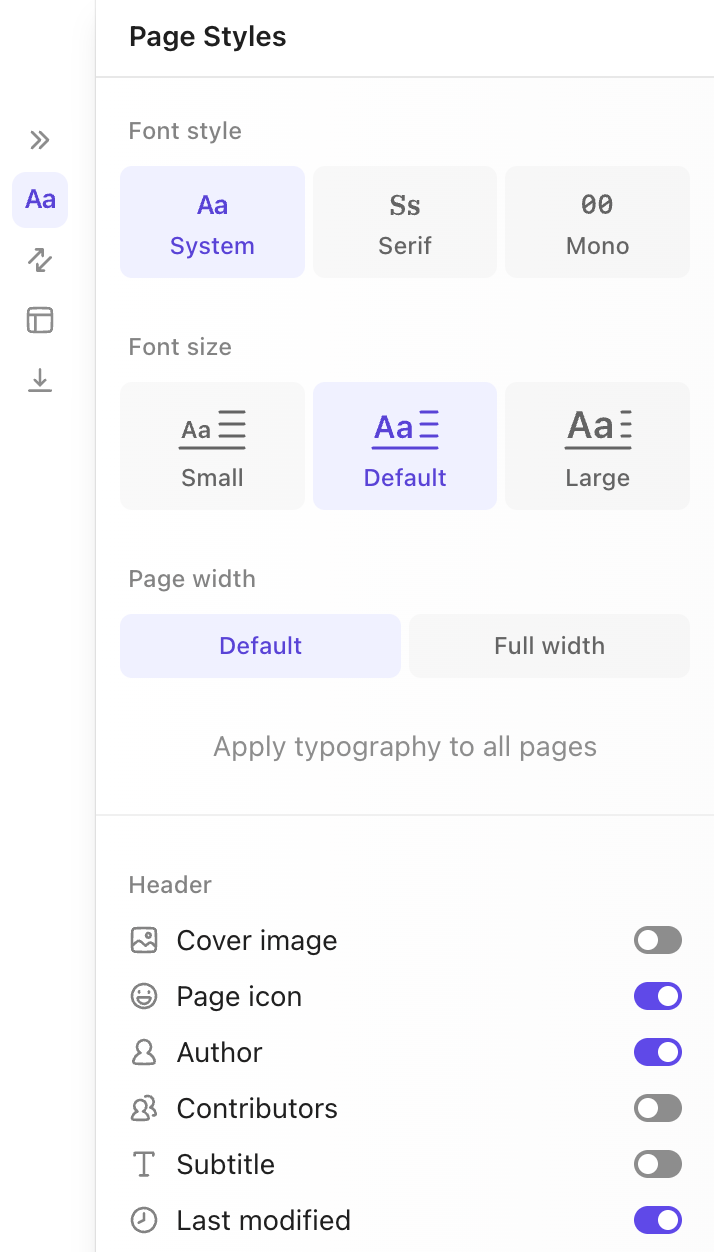
Task: Turn off the Last modified toggle
Action: click(657, 1220)
